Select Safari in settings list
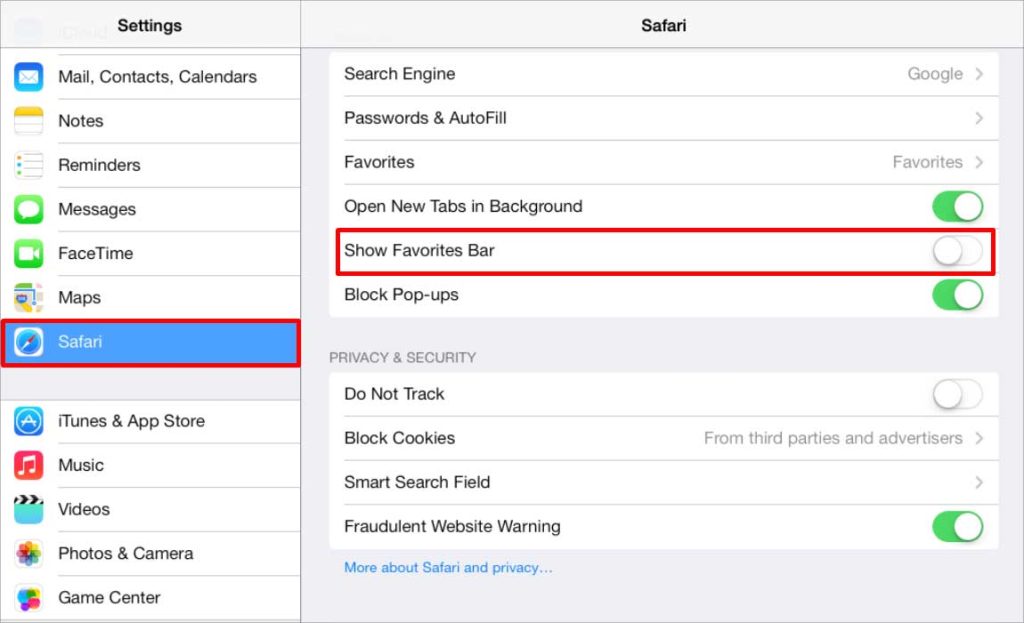The width and height of the screenshot is (1024, 623). pos(150,342)
